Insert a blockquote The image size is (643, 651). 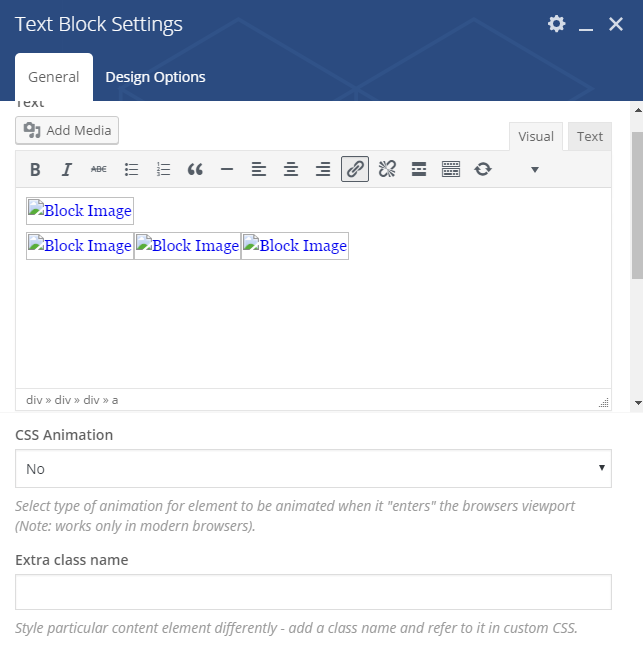point(195,169)
